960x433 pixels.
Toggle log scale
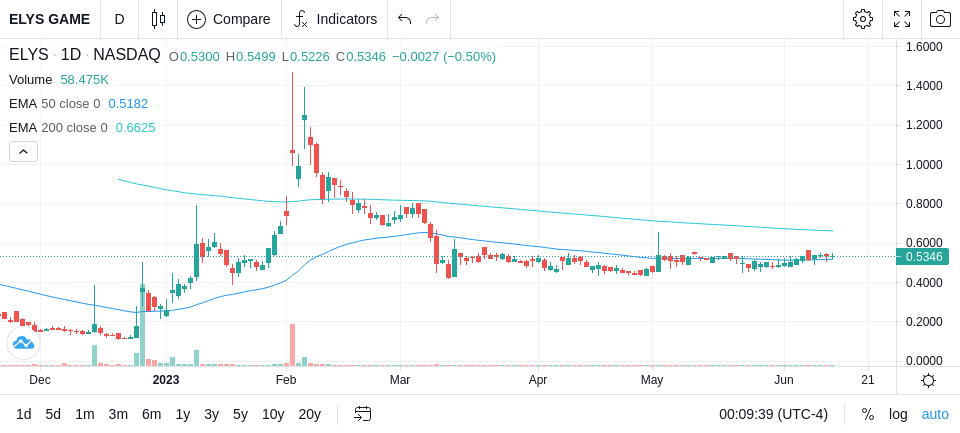(x=898, y=414)
